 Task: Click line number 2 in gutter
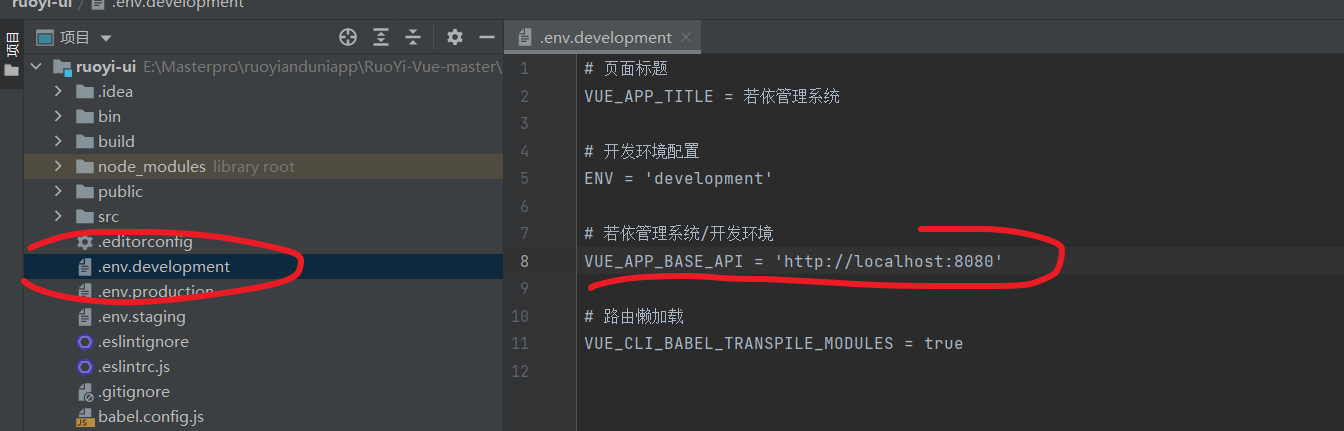point(524,97)
